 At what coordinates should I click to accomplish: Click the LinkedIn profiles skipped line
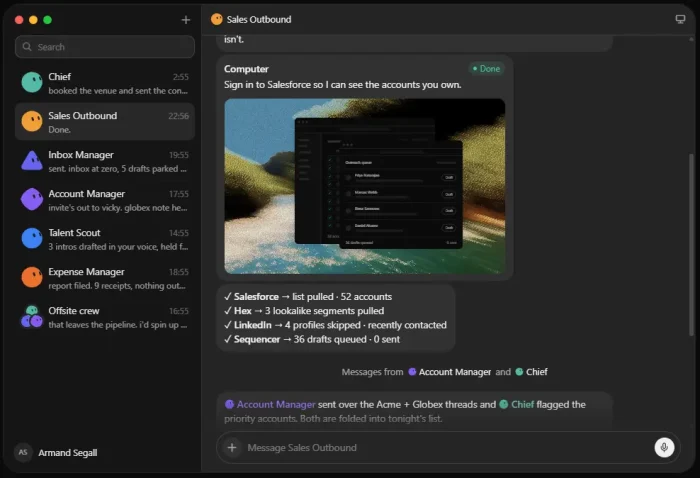click(x=335, y=325)
